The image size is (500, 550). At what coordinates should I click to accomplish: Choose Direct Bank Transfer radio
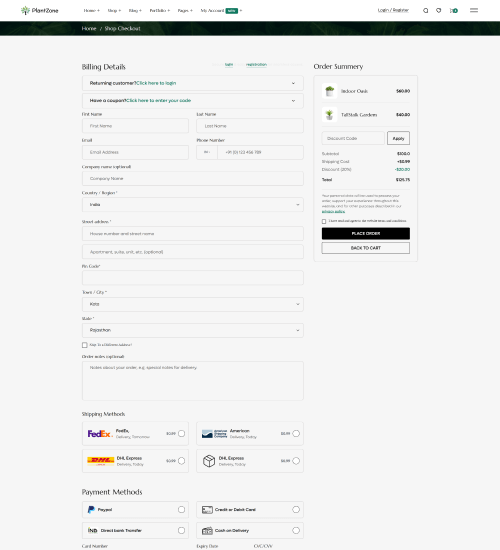click(181, 530)
